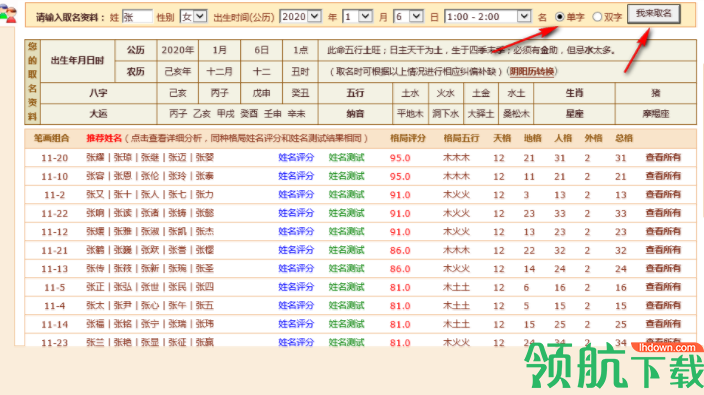Click 查看所有 in the 11-14 row

click(x=663, y=324)
